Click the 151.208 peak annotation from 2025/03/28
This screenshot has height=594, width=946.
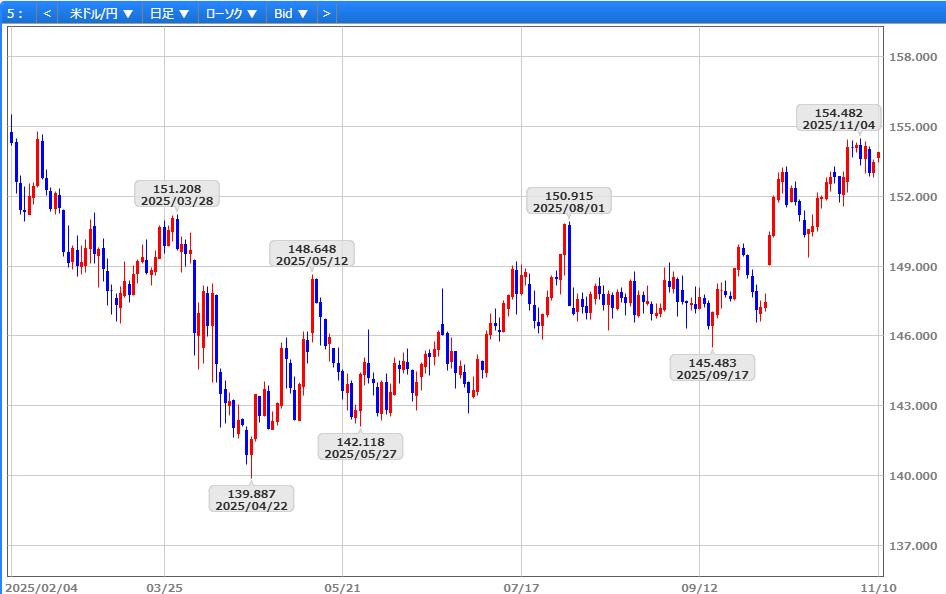coord(177,194)
